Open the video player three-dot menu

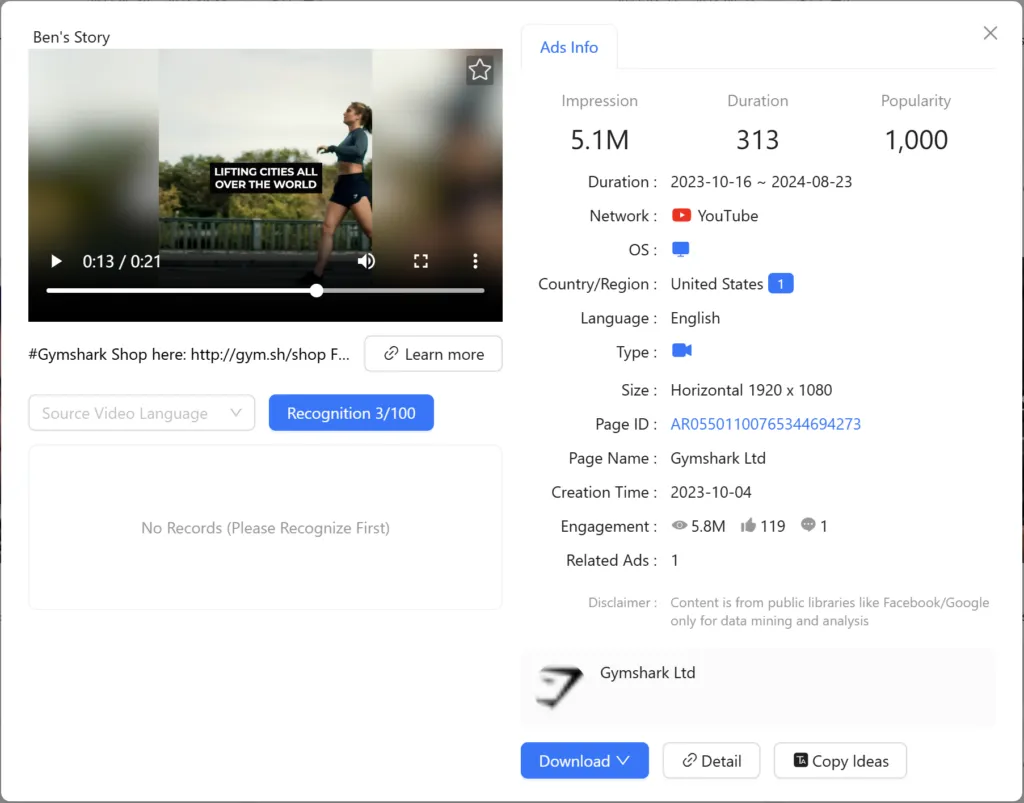tap(475, 260)
